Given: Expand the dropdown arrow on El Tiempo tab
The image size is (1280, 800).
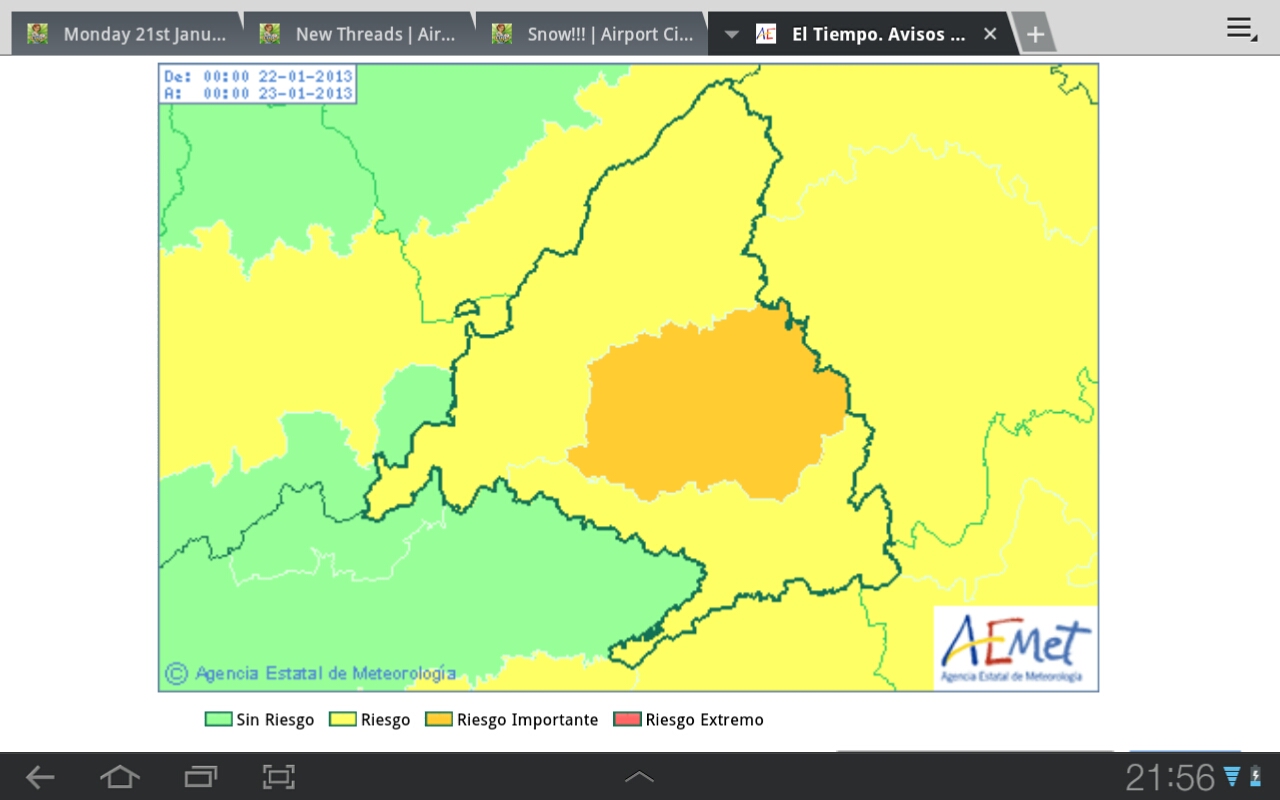Looking at the screenshot, I should click(731, 35).
